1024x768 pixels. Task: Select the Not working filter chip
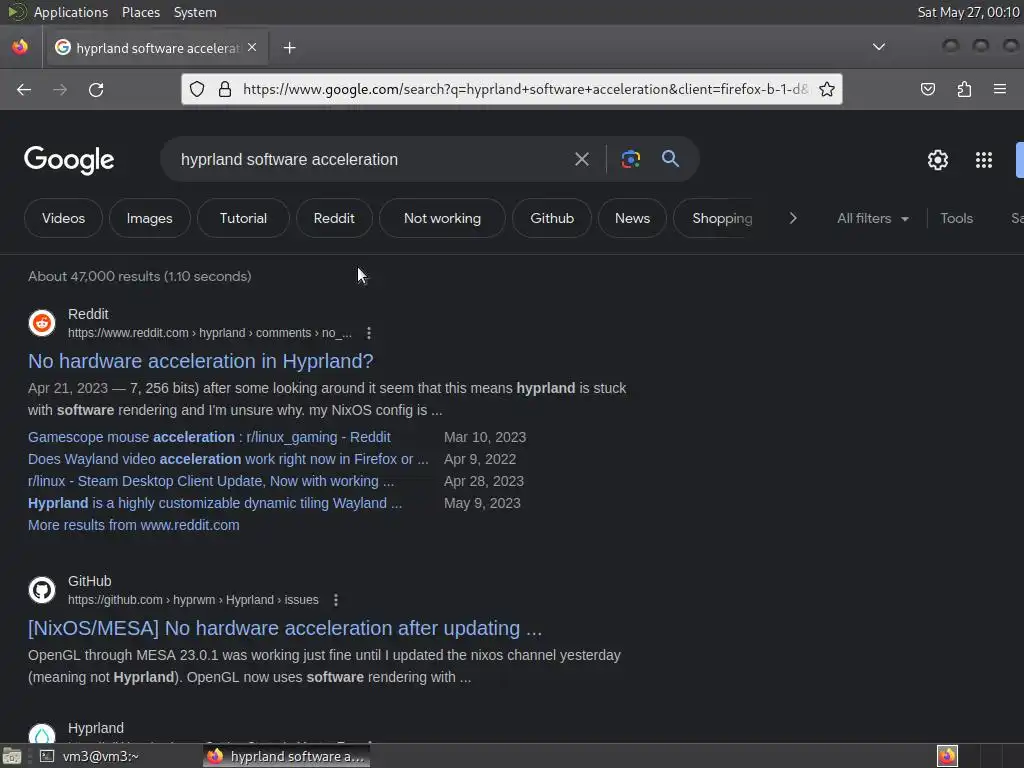point(442,218)
